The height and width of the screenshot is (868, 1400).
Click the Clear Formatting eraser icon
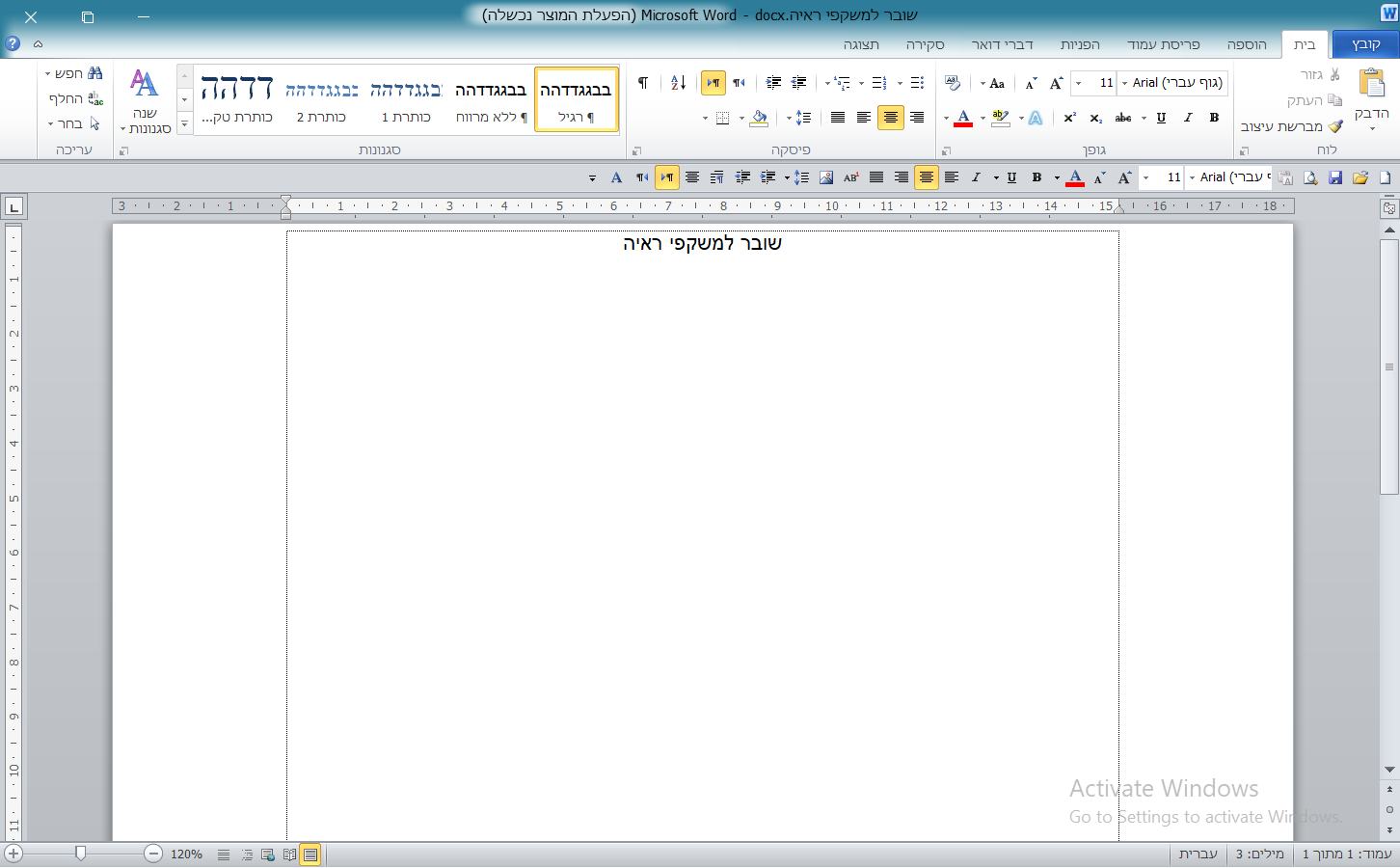pos(953,83)
